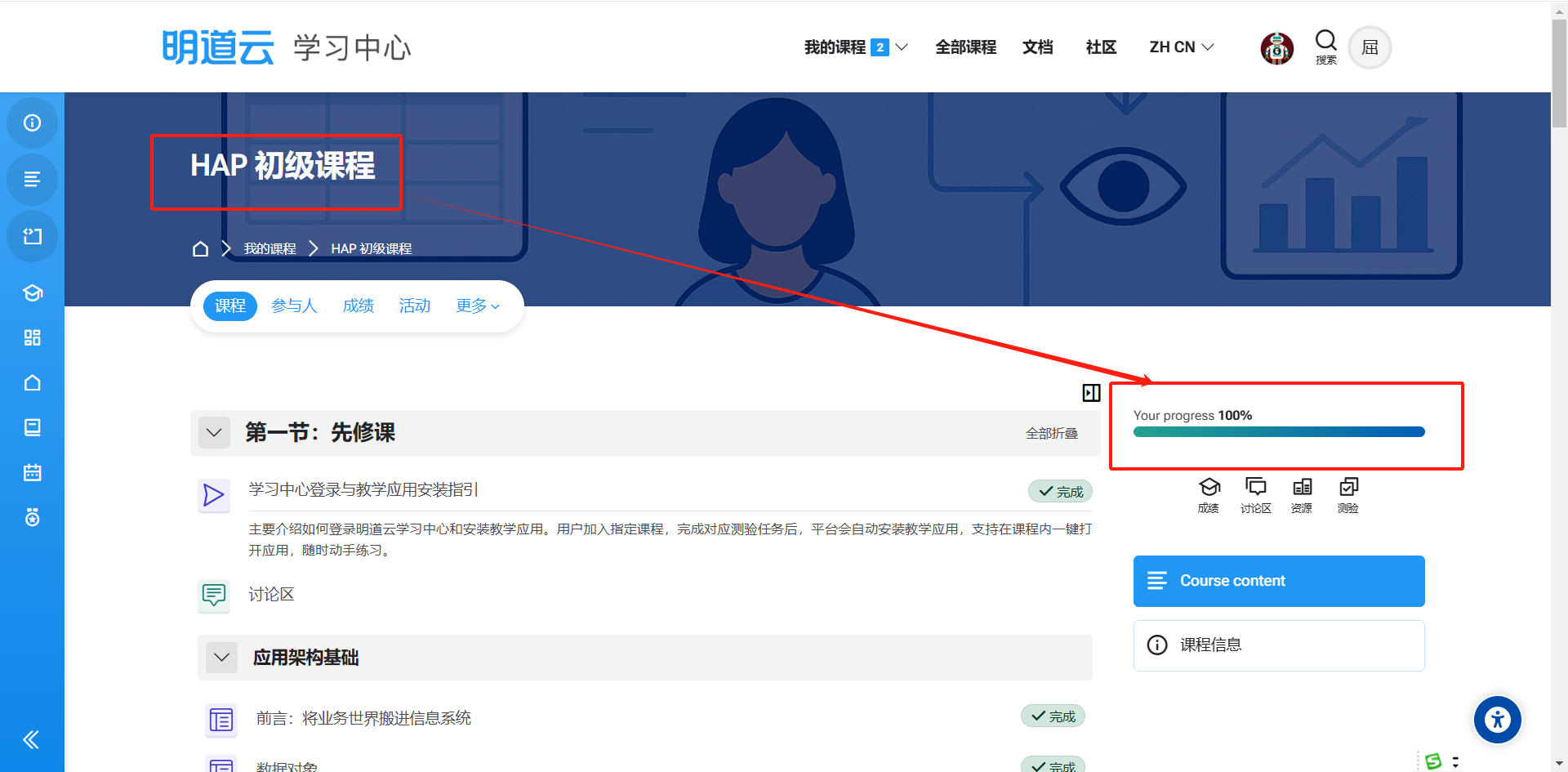The image size is (1568, 772).
Task: Click the Course content button
Action: (1279, 581)
